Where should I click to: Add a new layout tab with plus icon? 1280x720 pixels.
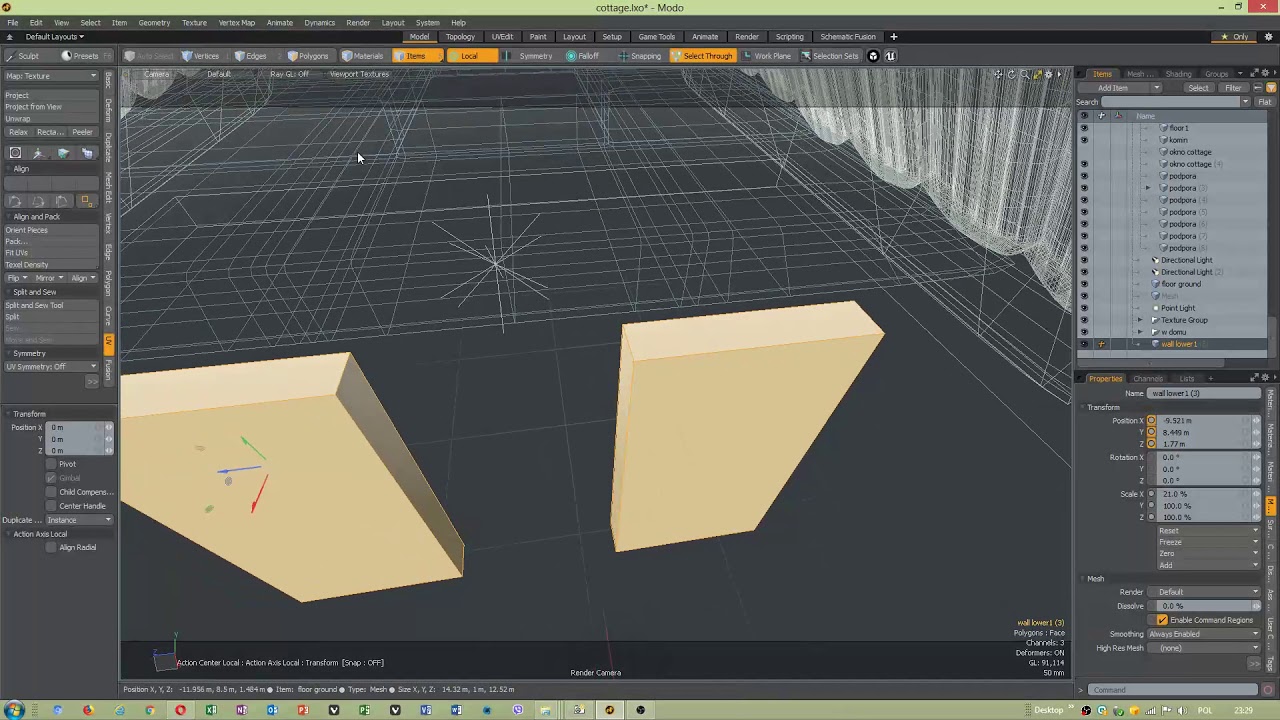[x=894, y=37]
